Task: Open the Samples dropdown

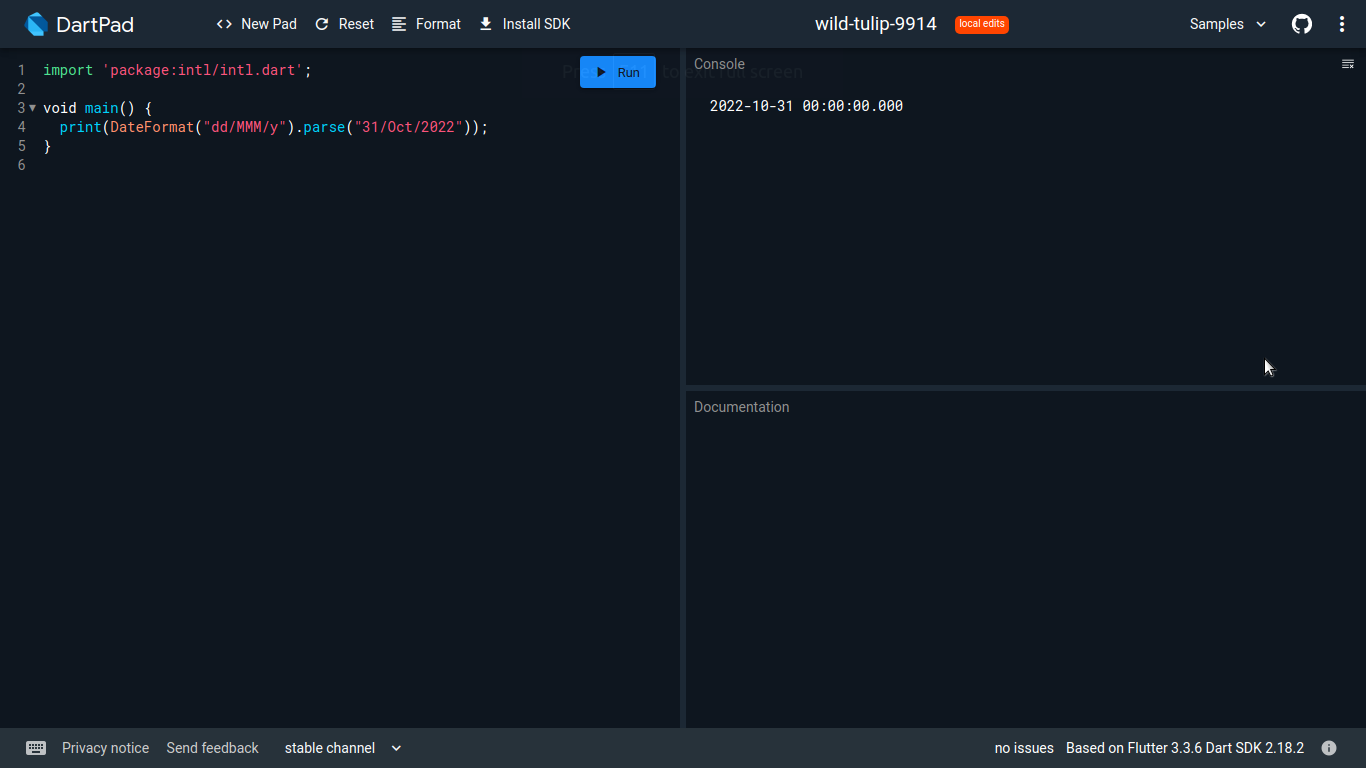Action: 1228,24
